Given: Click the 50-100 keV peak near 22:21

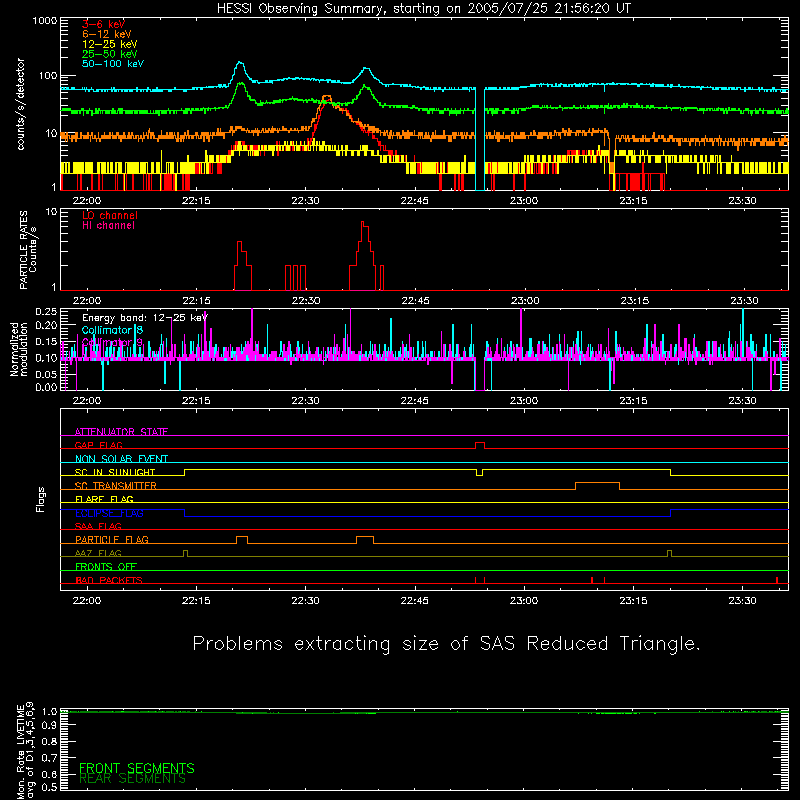Looking at the screenshot, I should coord(240,64).
